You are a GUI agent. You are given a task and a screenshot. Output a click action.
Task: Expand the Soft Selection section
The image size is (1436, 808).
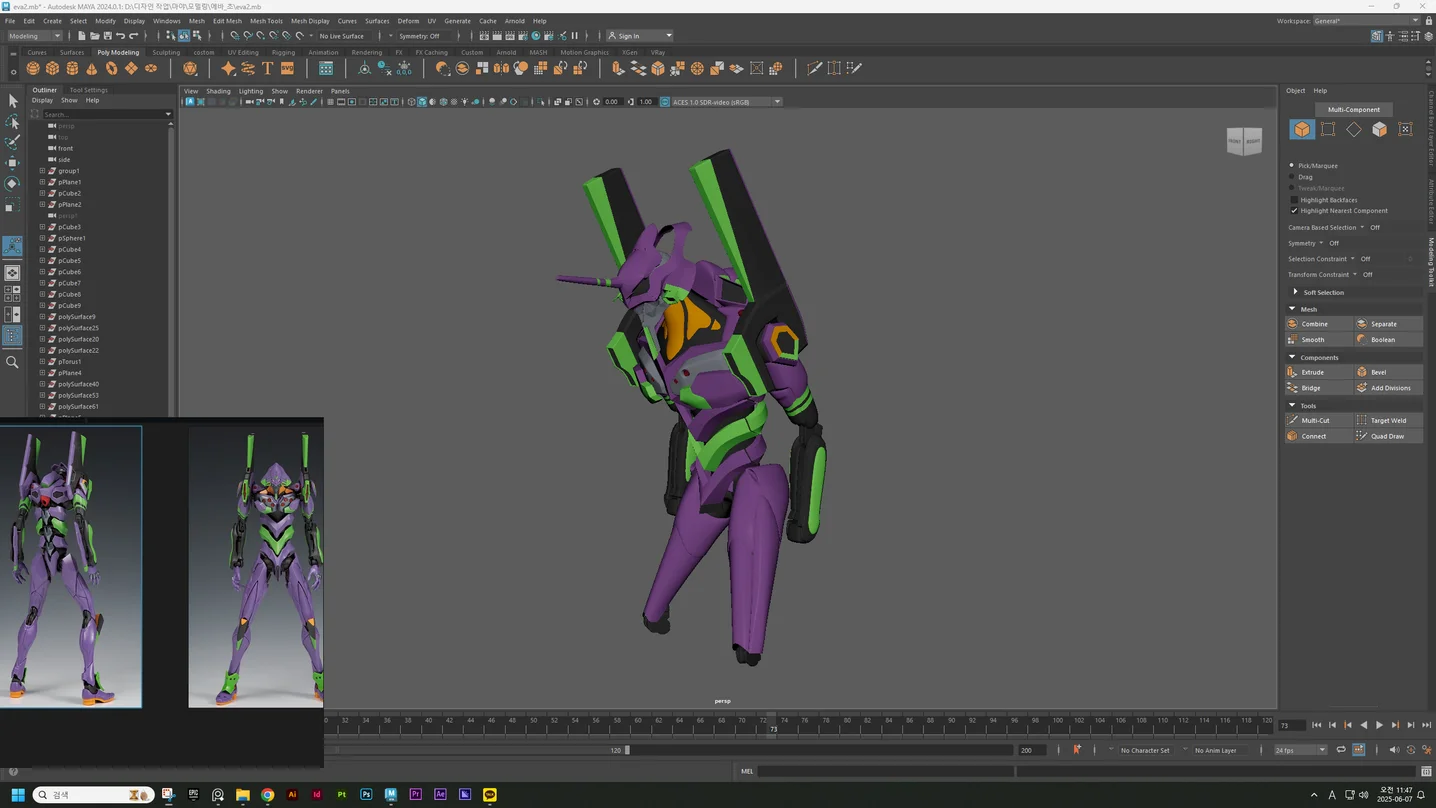coord(1296,292)
